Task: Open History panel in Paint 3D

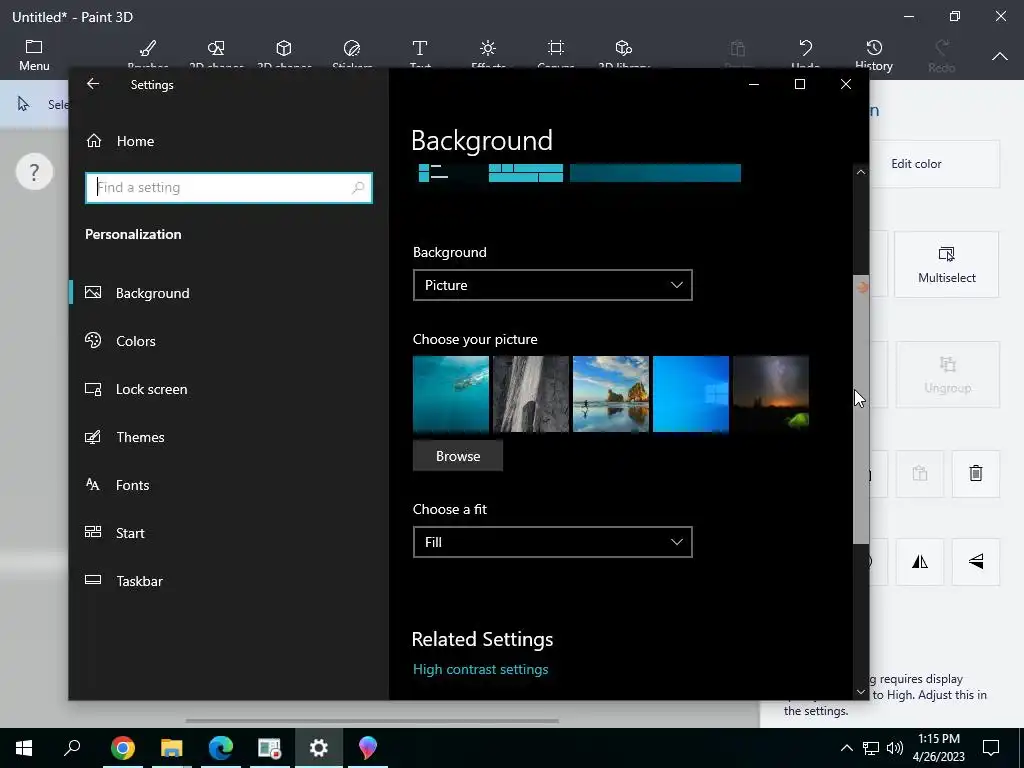Action: point(874,55)
